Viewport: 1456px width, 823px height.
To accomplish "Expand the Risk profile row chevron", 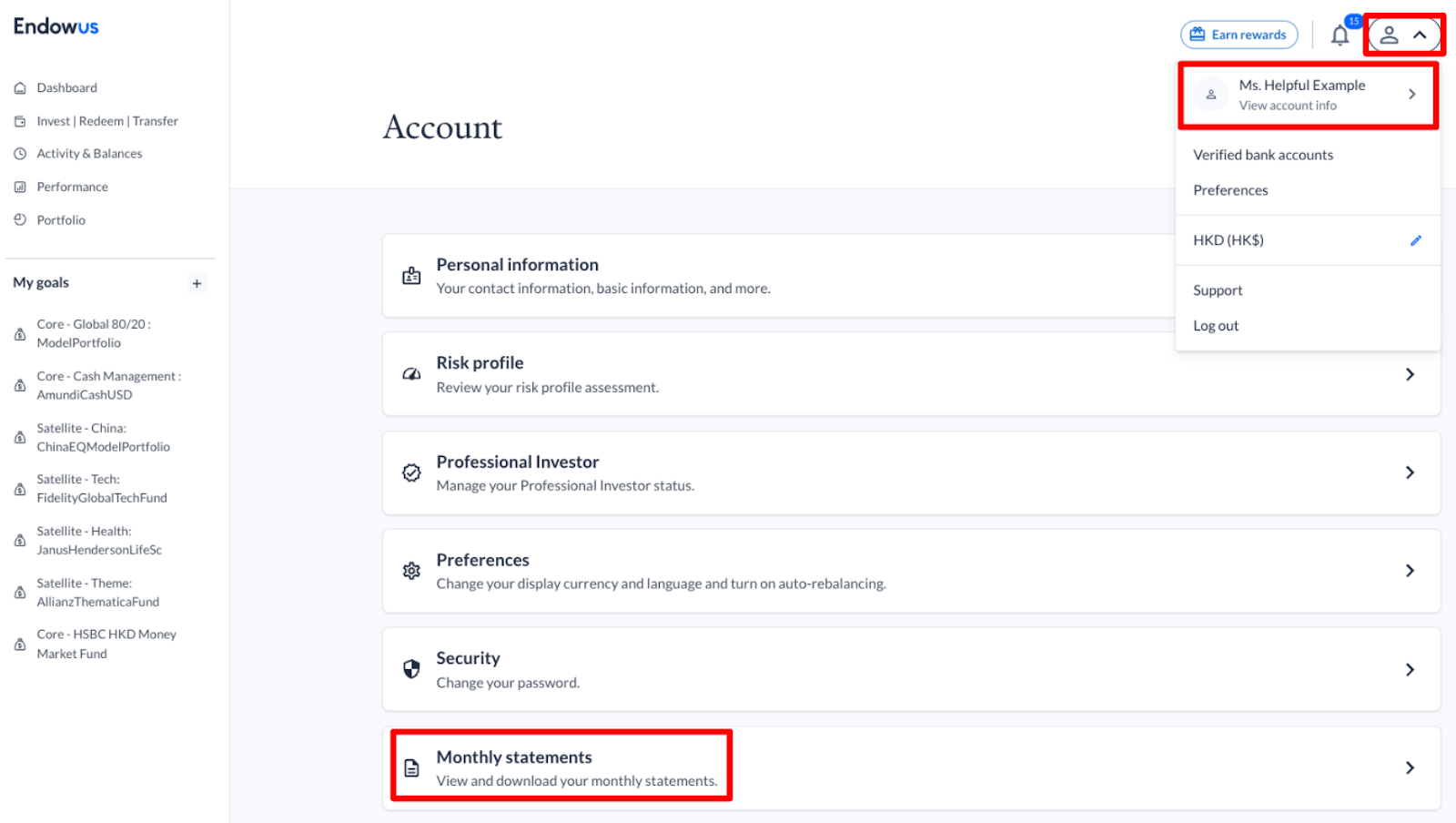I will pos(1410,373).
